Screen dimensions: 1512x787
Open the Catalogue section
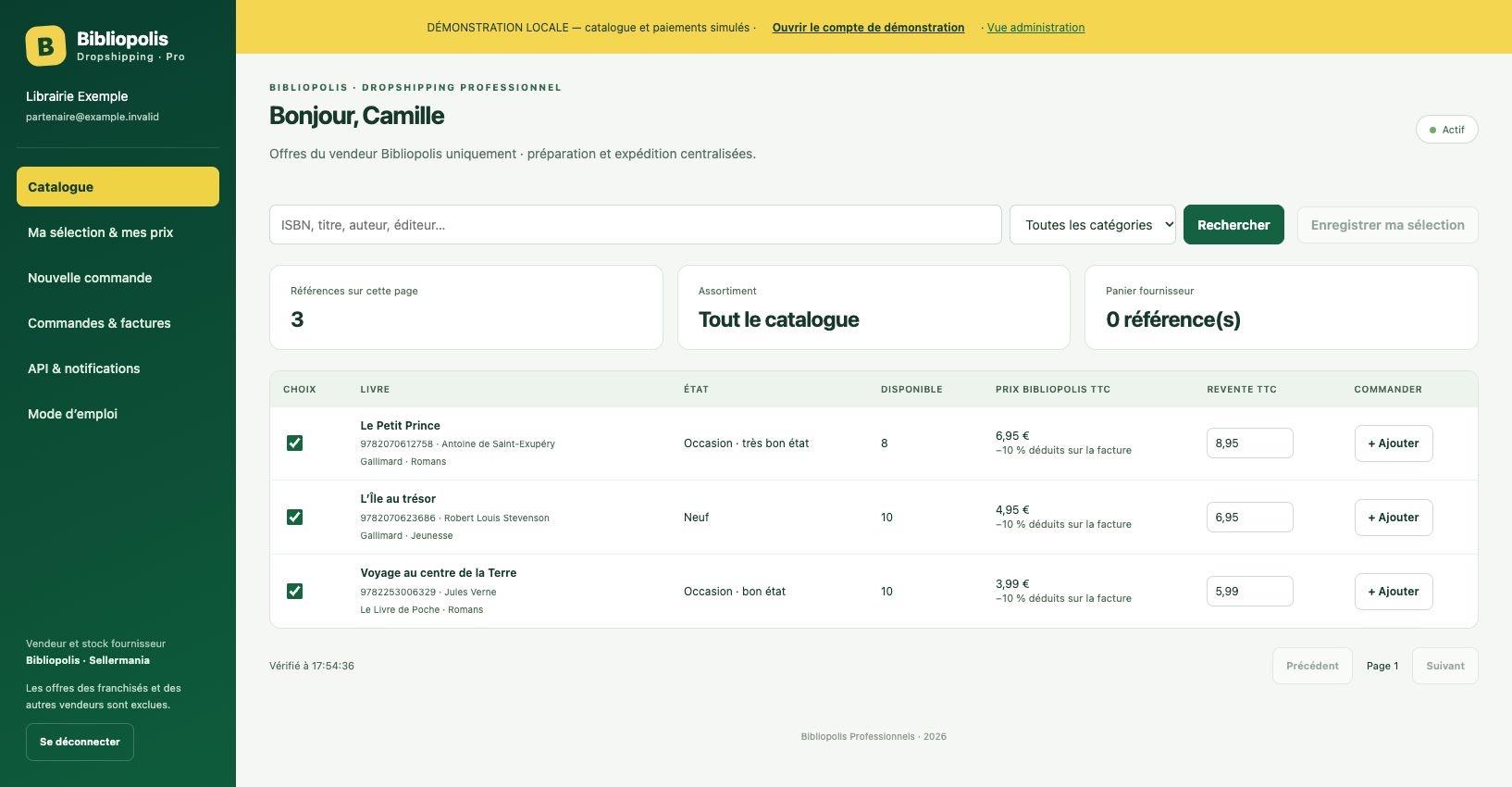pos(118,187)
